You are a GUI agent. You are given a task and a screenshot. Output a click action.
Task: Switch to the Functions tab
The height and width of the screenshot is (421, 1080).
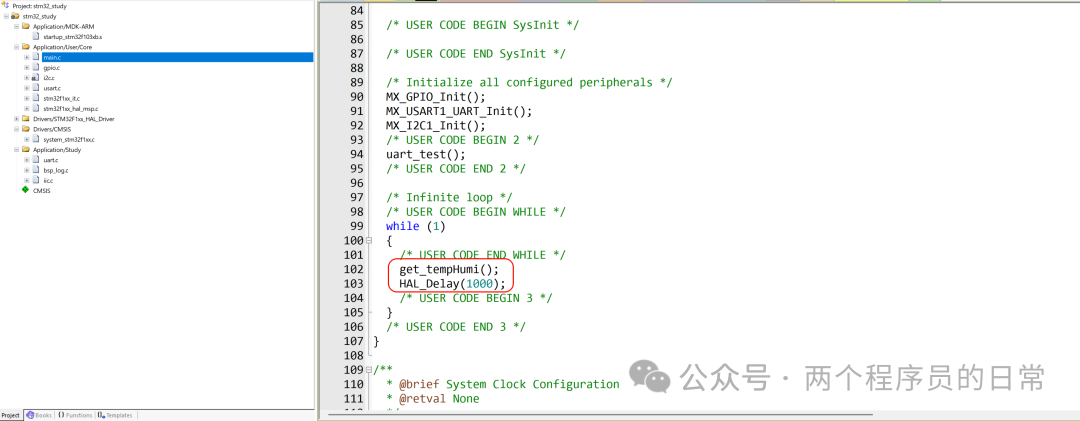(75, 415)
